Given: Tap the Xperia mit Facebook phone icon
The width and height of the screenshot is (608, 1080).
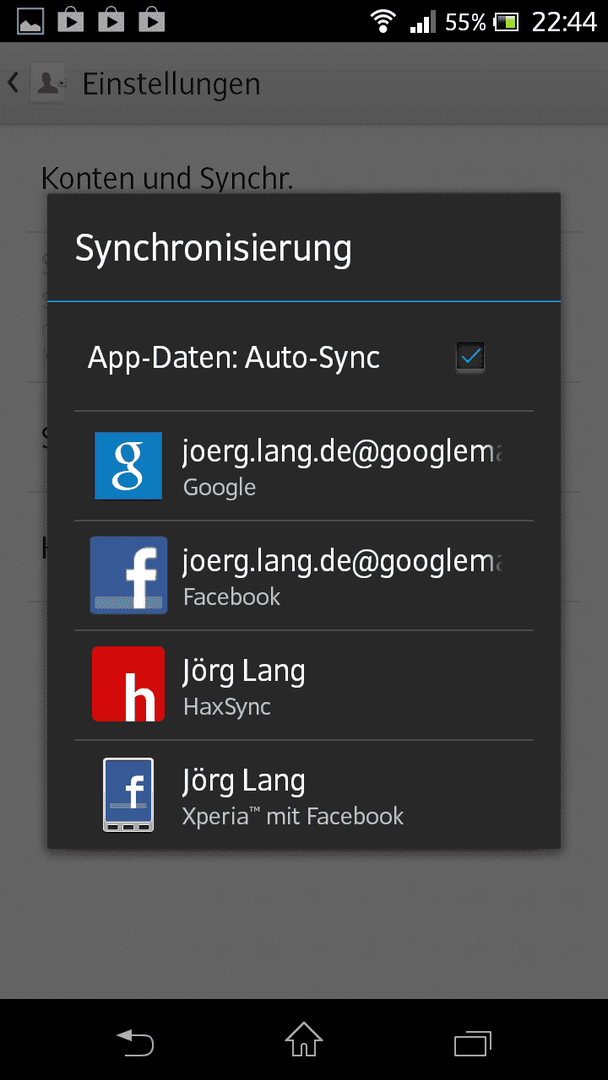Looking at the screenshot, I should (128, 795).
